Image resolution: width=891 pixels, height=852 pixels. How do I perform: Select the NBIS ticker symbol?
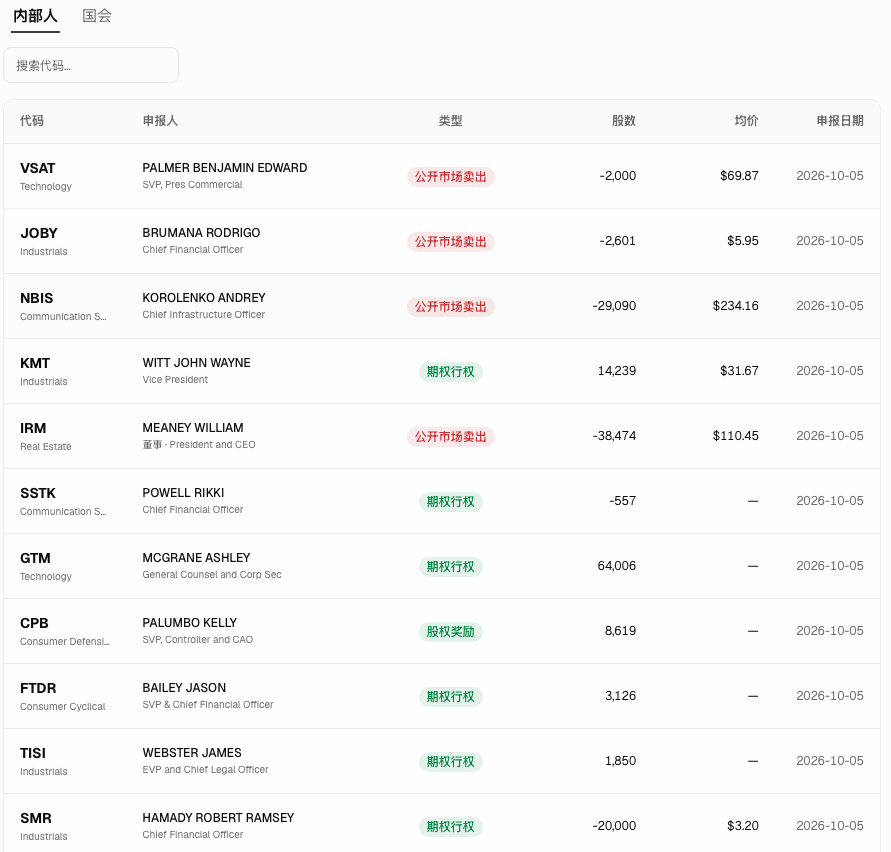[x=36, y=298]
